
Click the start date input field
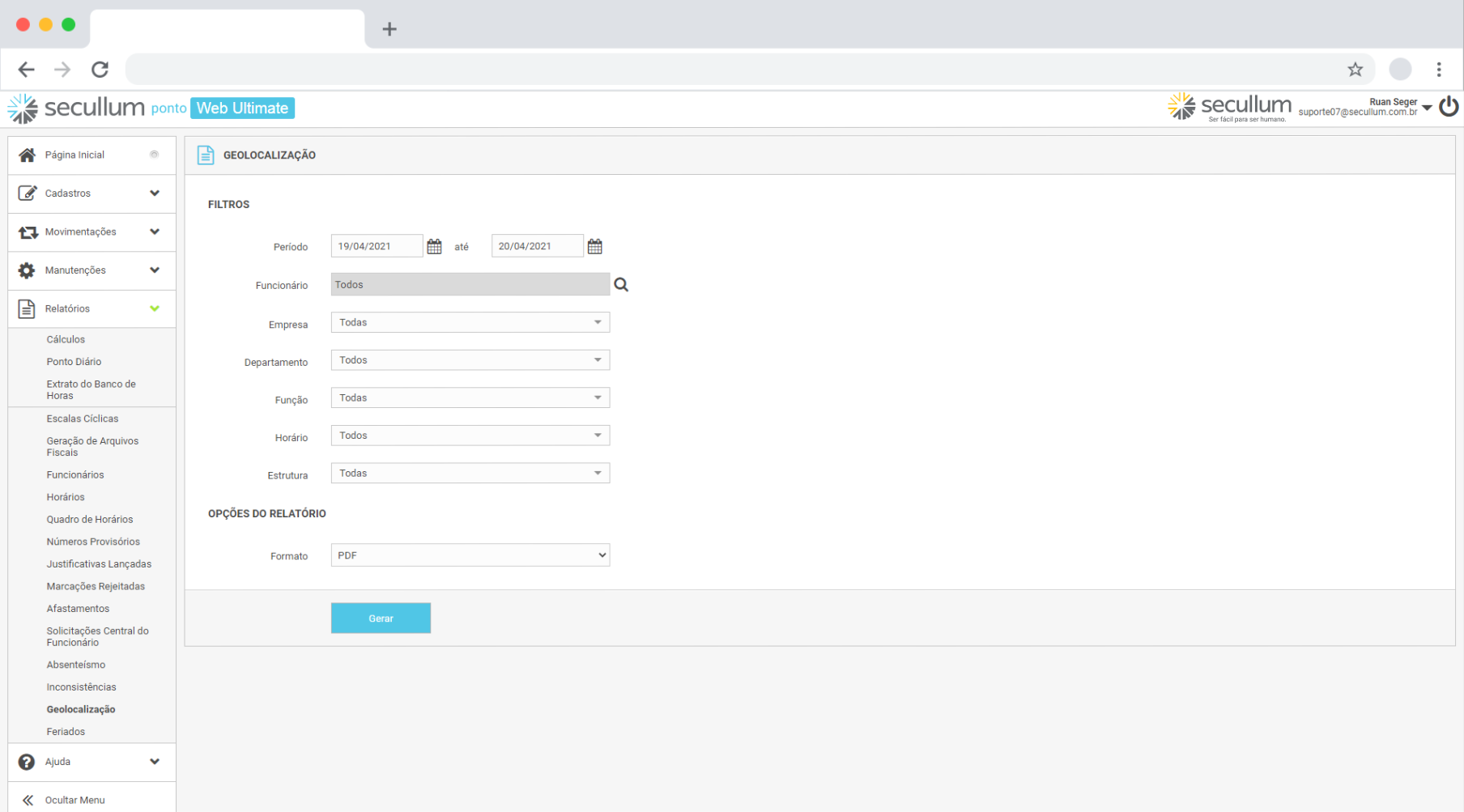376,246
